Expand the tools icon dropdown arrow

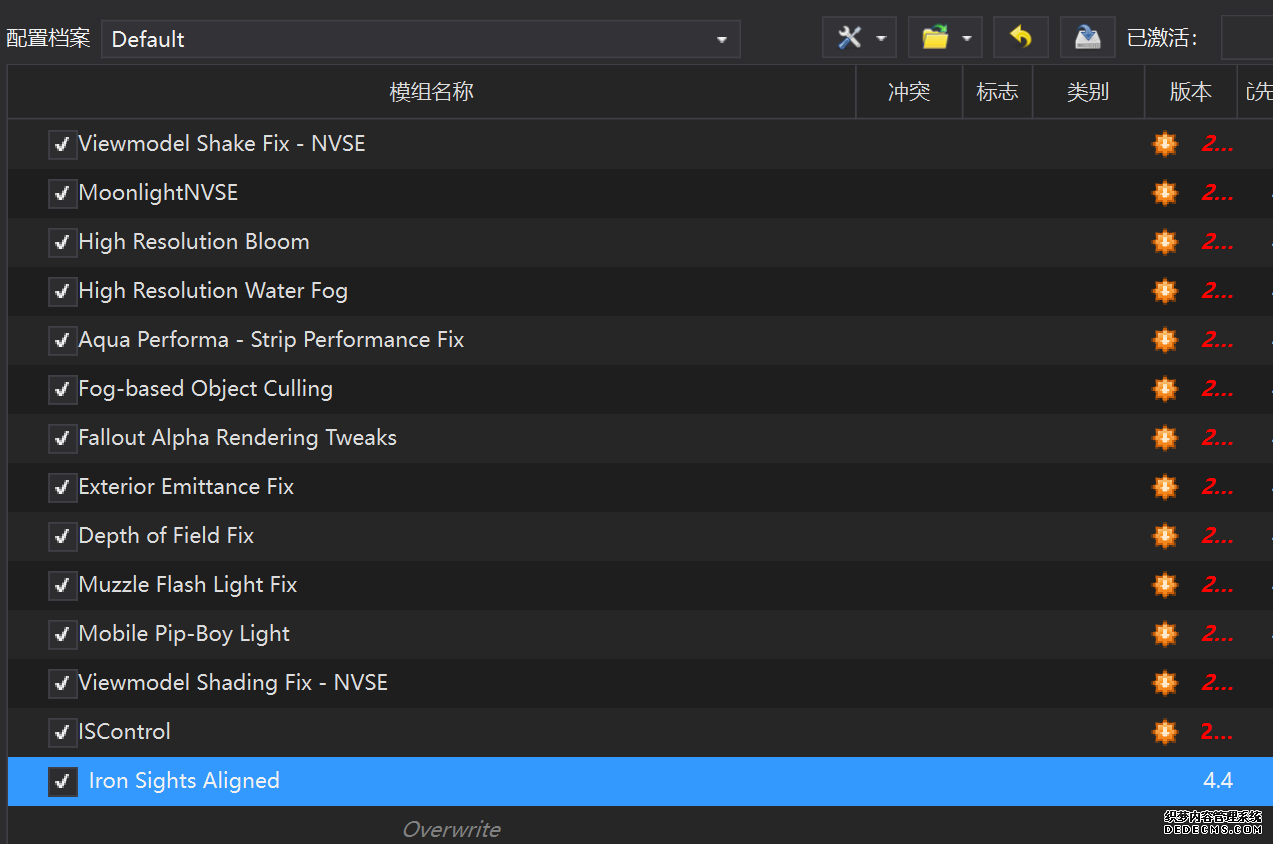click(x=881, y=39)
